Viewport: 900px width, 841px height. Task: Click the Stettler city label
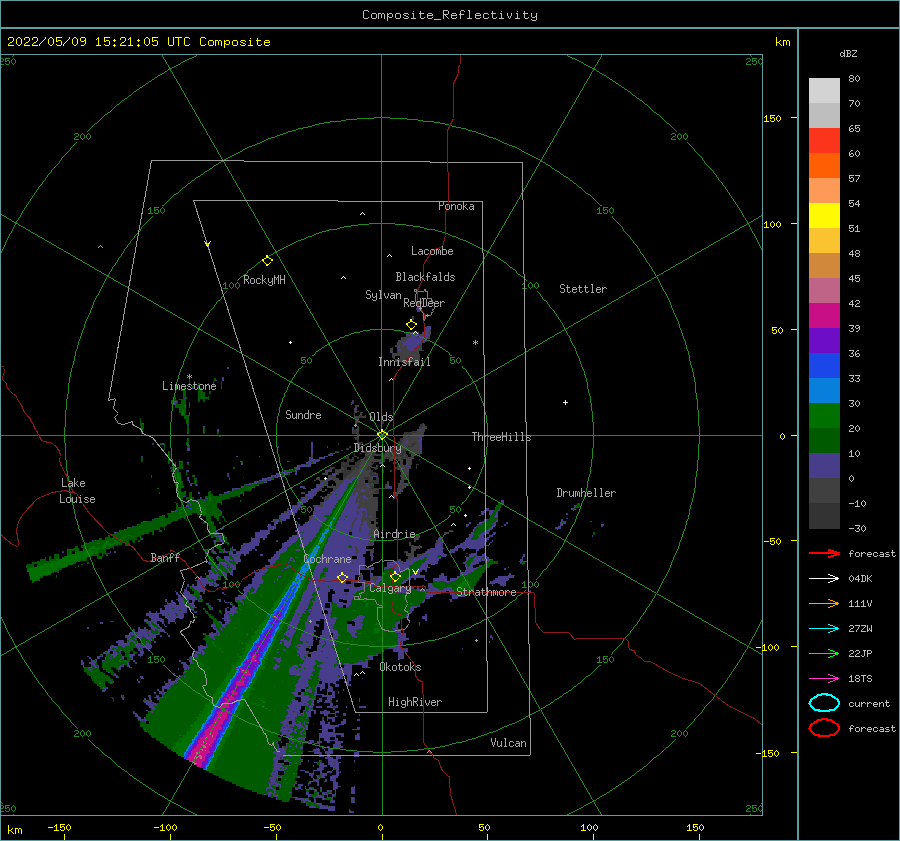[583, 289]
